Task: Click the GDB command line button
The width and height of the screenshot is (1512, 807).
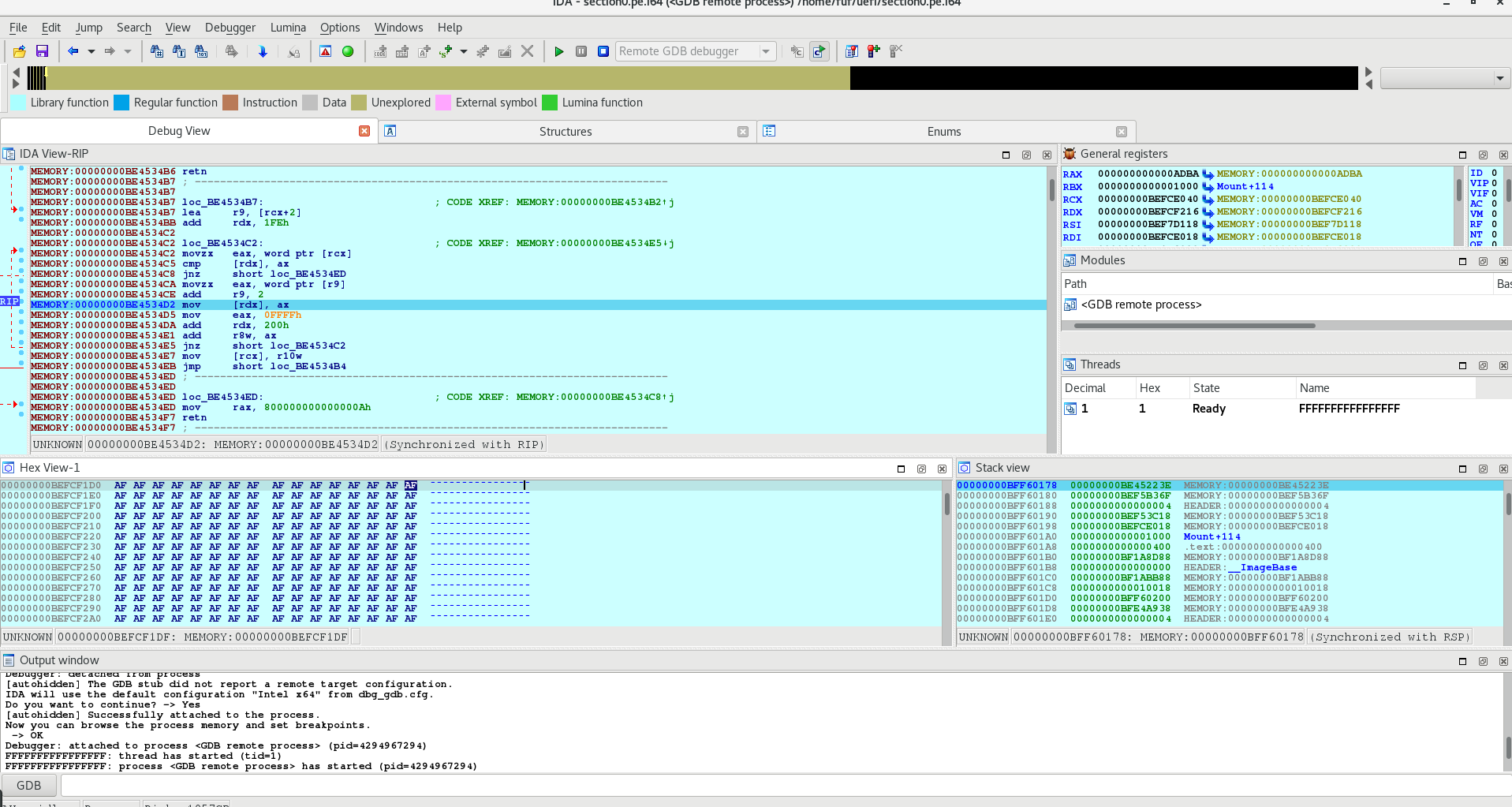Action: click(x=29, y=786)
